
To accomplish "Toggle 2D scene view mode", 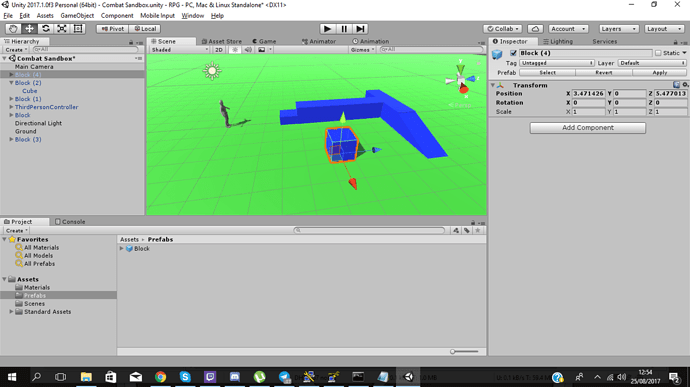I will pos(219,50).
